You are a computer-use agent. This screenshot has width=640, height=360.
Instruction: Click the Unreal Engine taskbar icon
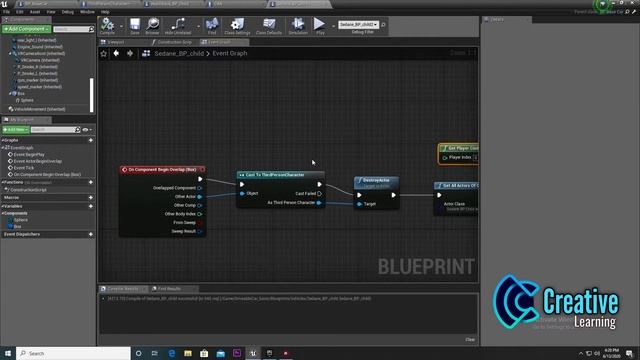[x=253, y=353]
